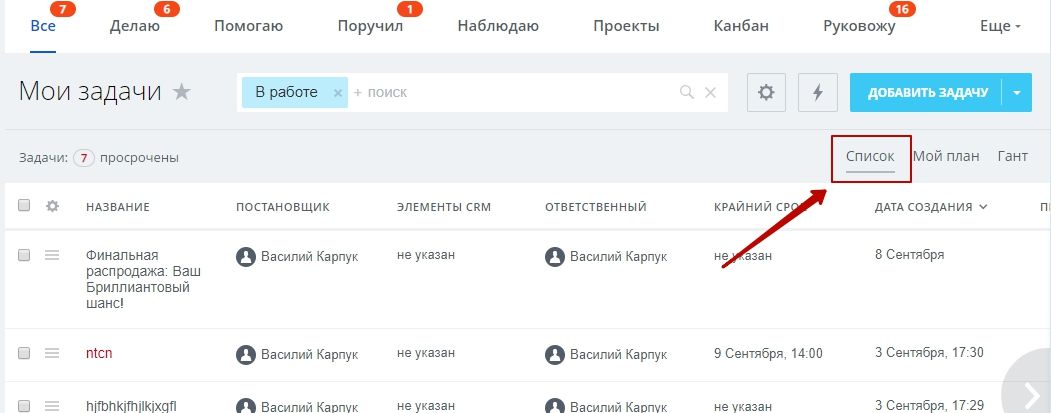
Task: Go to the Проекты tab
Action: click(627, 26)
